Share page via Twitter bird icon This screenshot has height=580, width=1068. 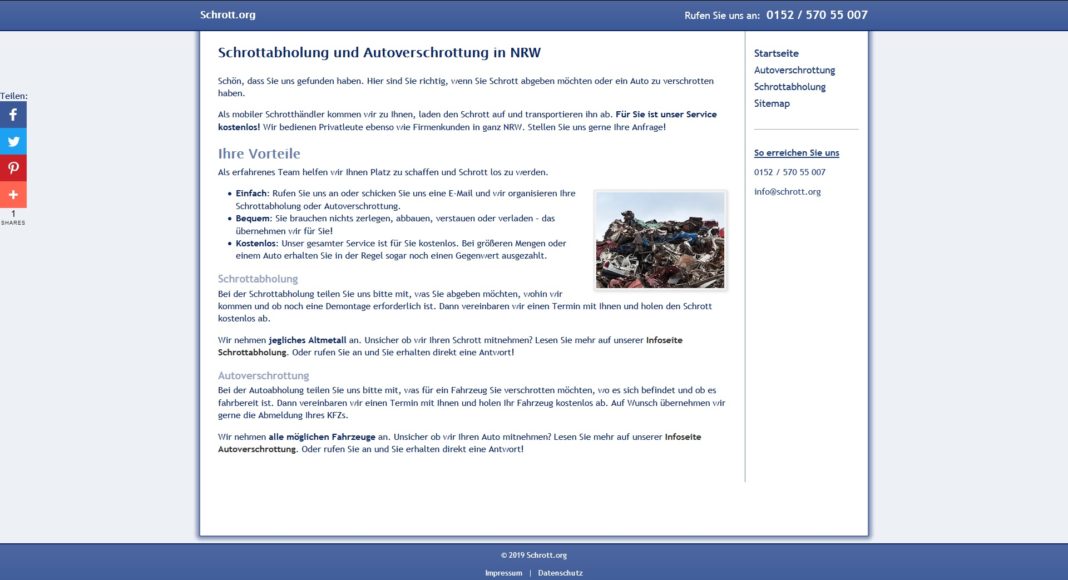tap(13, 142)
